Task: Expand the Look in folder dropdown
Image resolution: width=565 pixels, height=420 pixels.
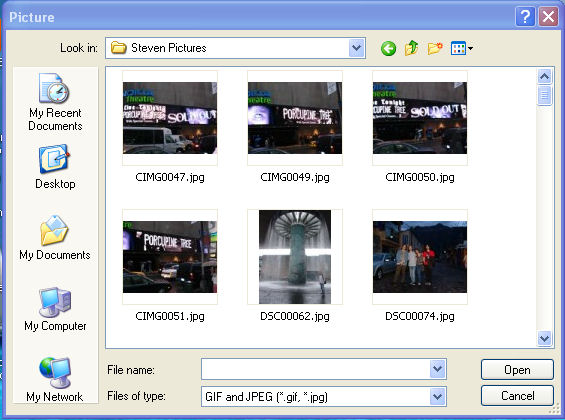Action: click(356, 48)
